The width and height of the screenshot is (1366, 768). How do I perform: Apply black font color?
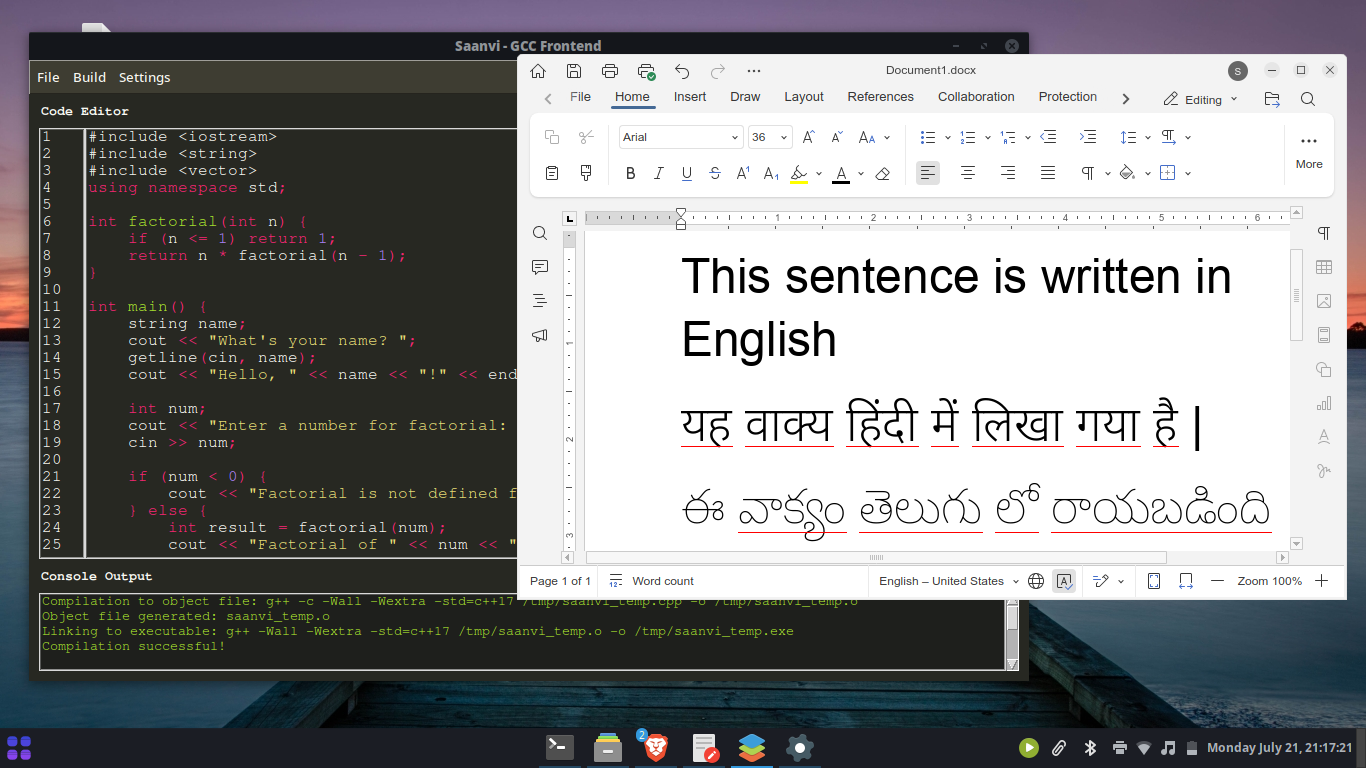tap(841, 173)
